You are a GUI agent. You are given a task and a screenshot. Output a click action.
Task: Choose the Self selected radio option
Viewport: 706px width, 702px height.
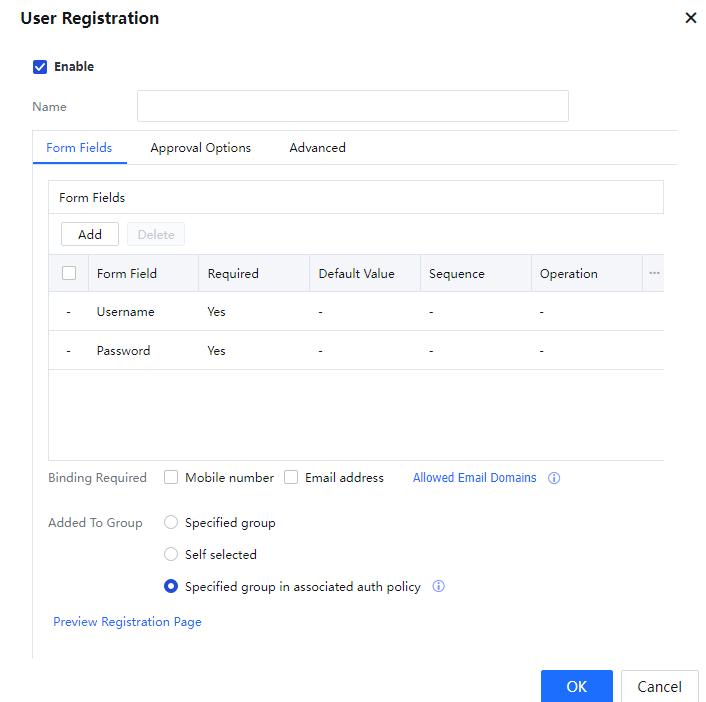tap(171, 555)
